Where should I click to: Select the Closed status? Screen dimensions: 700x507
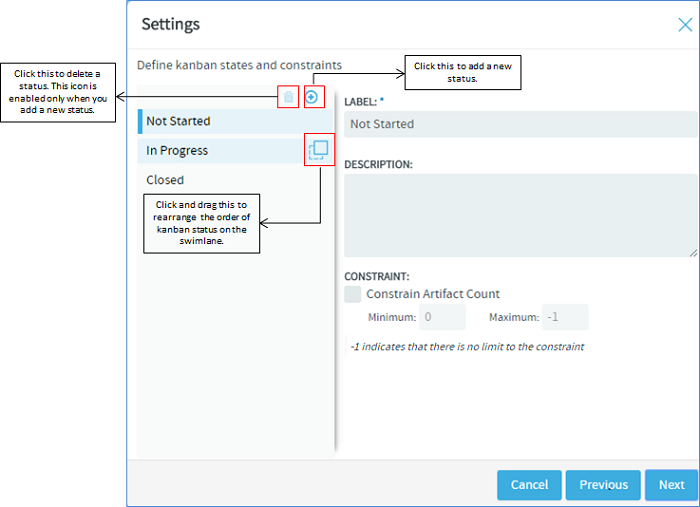point(235,180)
